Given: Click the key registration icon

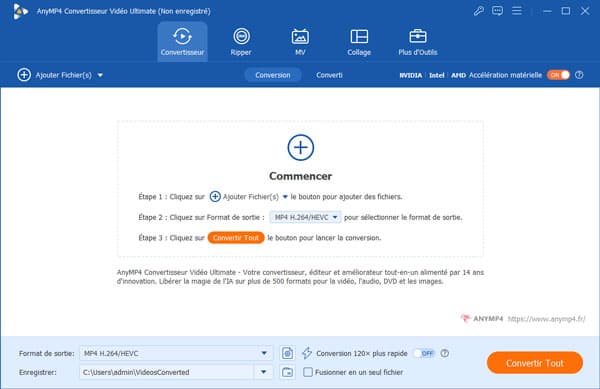Looking at the screenshot, I should (x=478, y=11).
